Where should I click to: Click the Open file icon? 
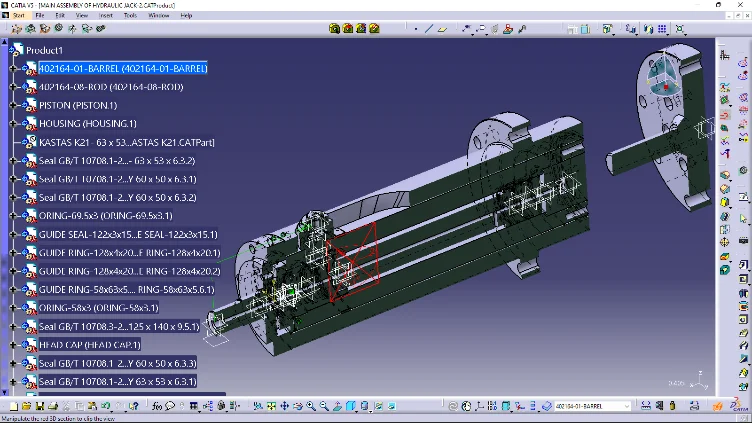point(27,406)
